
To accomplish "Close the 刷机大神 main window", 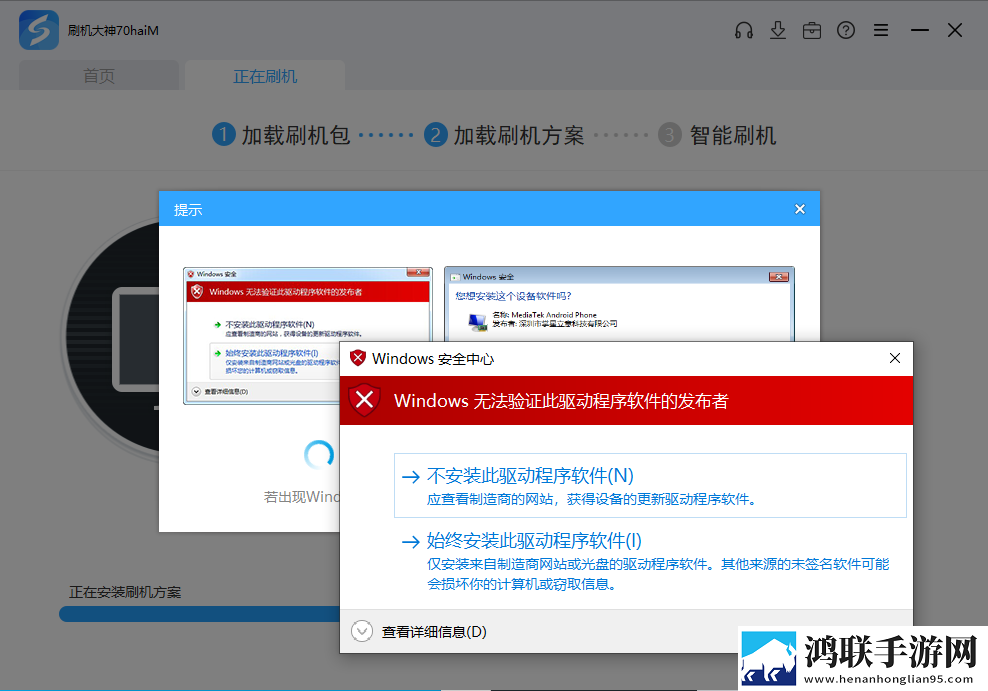I will click(955, 30).
